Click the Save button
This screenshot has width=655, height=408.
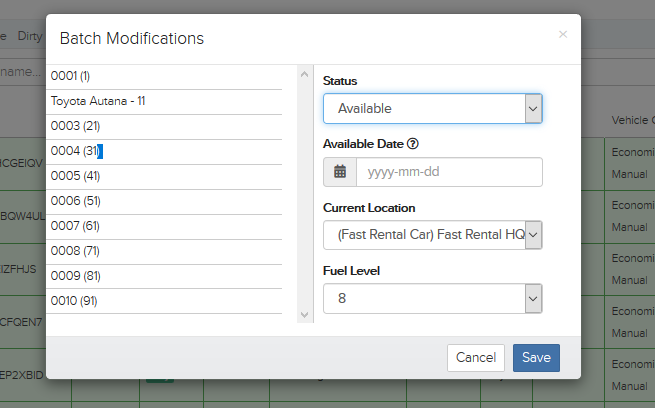[536, 358]
